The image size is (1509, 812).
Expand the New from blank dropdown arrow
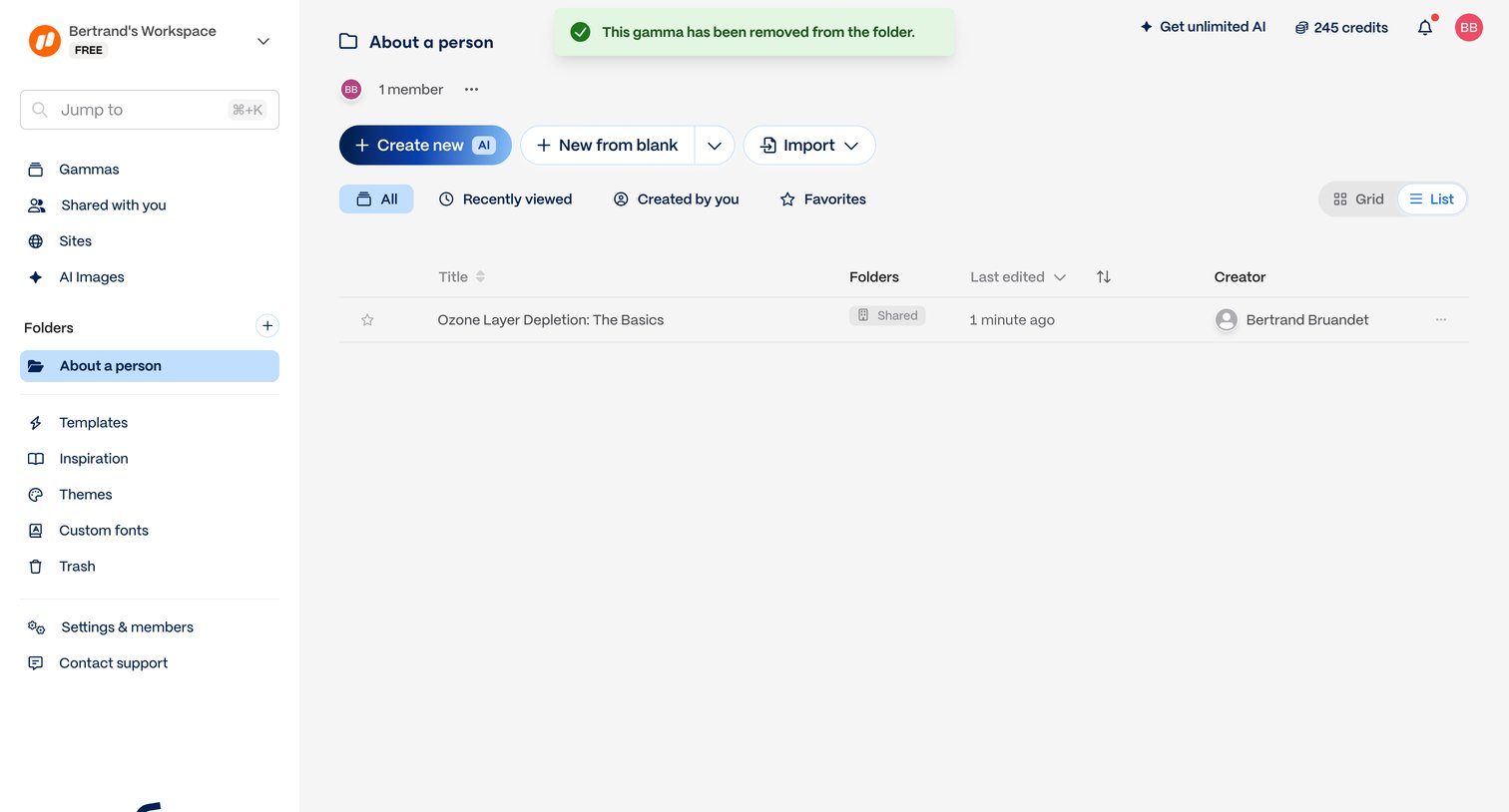715,146
